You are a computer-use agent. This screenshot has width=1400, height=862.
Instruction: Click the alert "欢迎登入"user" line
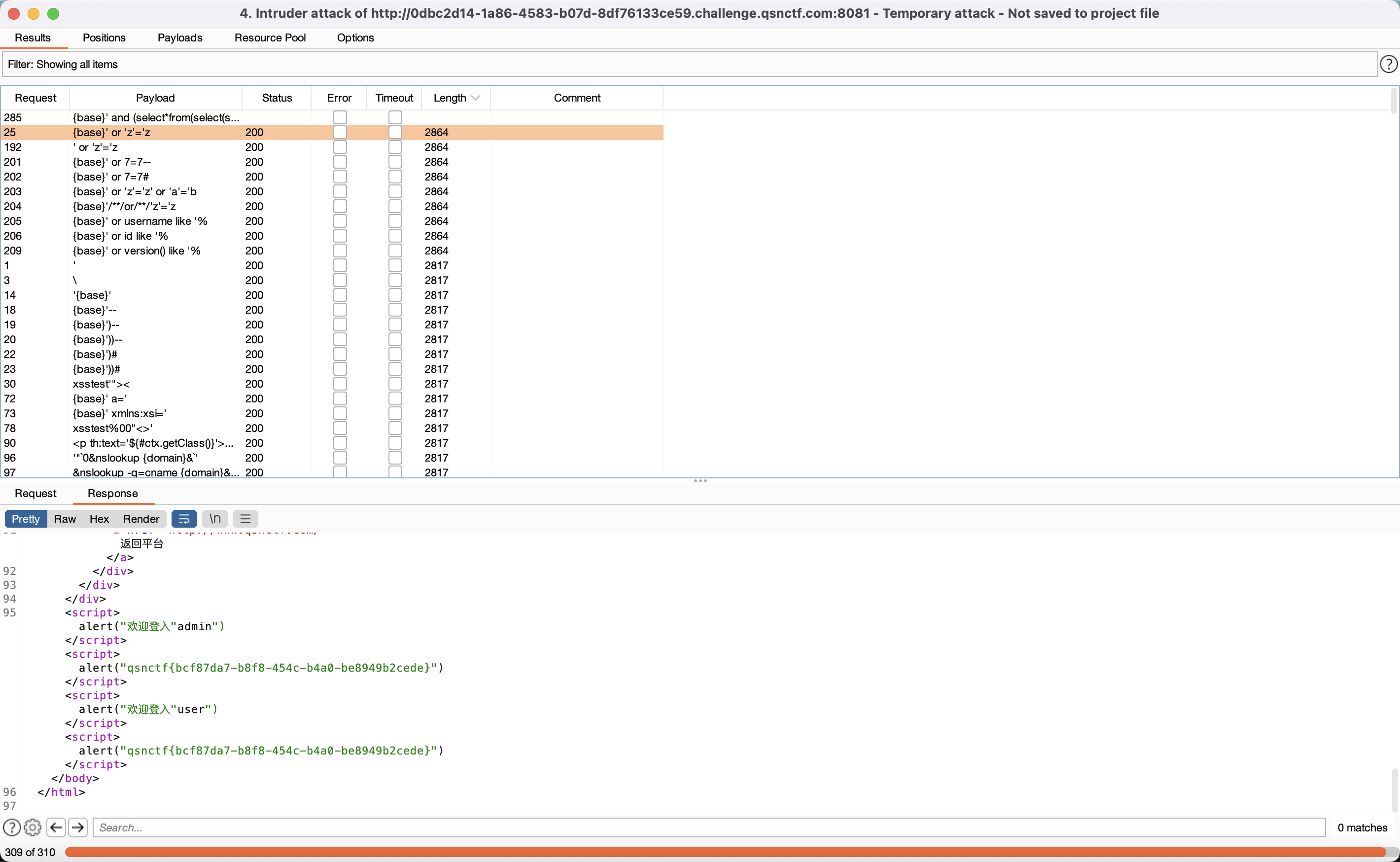(148, 709)
